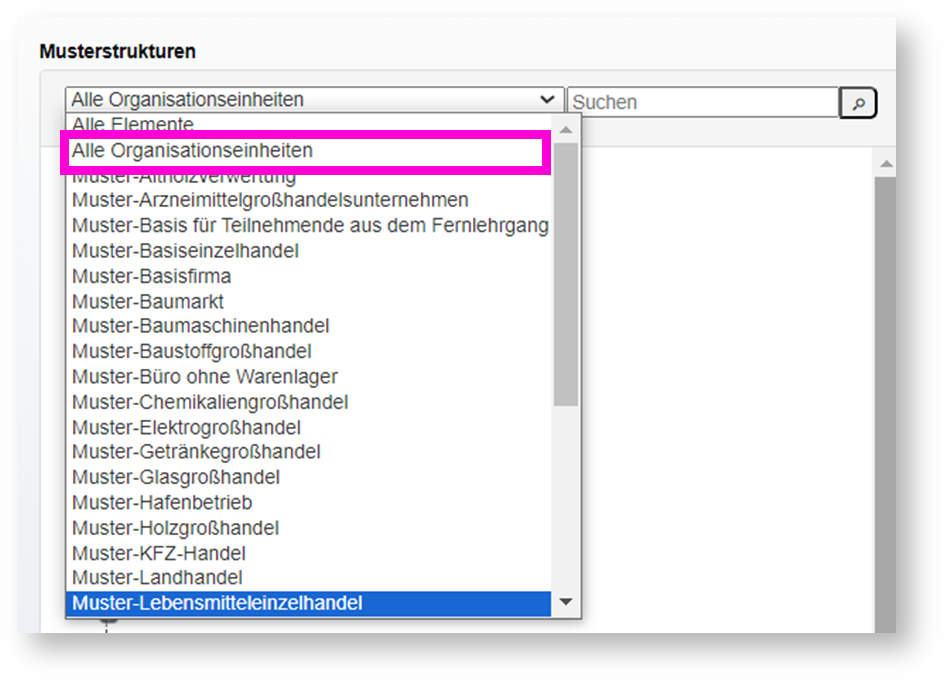Open the Alle Organisationseinheiten dropdown box
The height and width of the screenshot is (681, 944).
314,100
